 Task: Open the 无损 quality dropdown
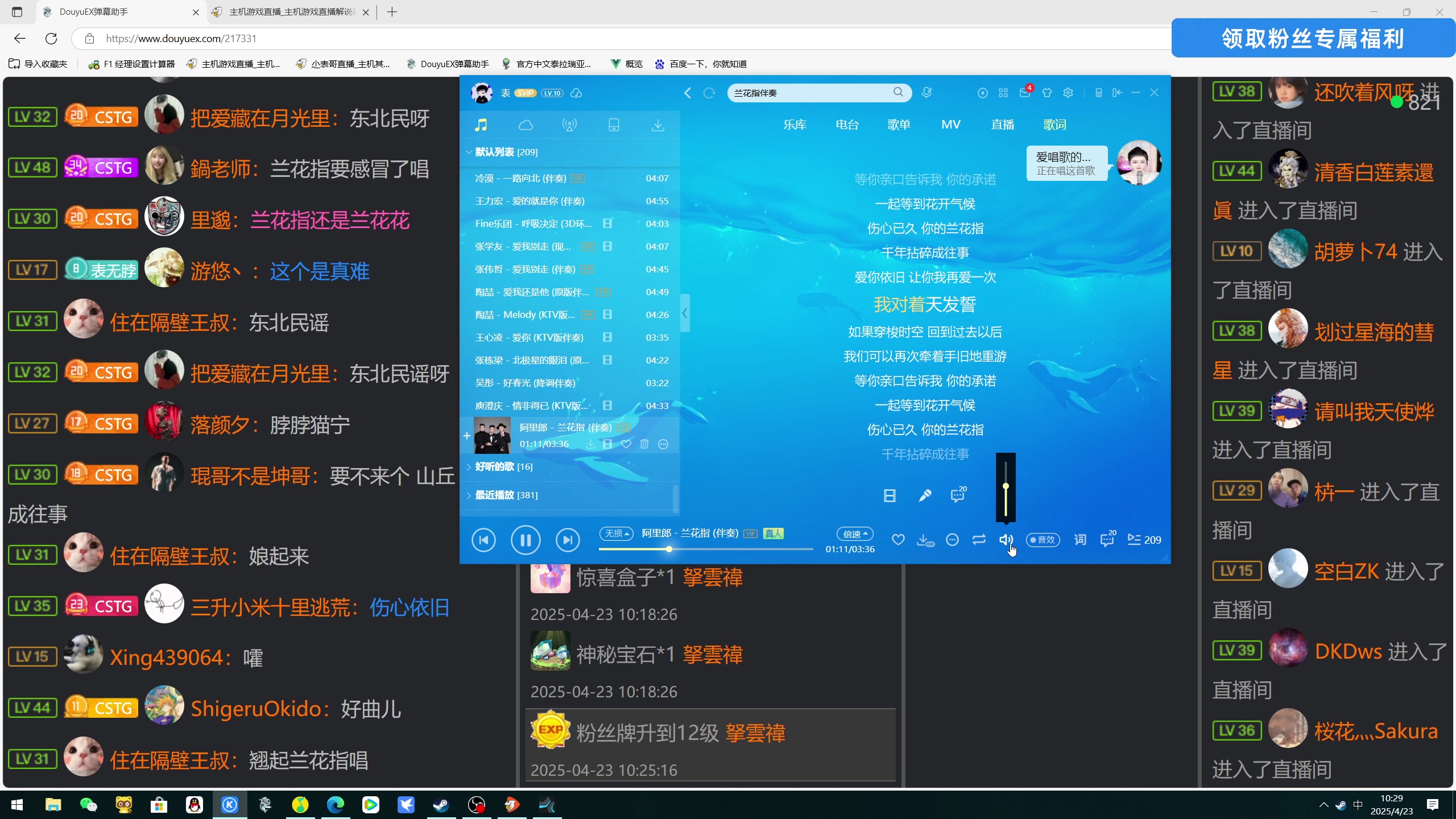617,533
